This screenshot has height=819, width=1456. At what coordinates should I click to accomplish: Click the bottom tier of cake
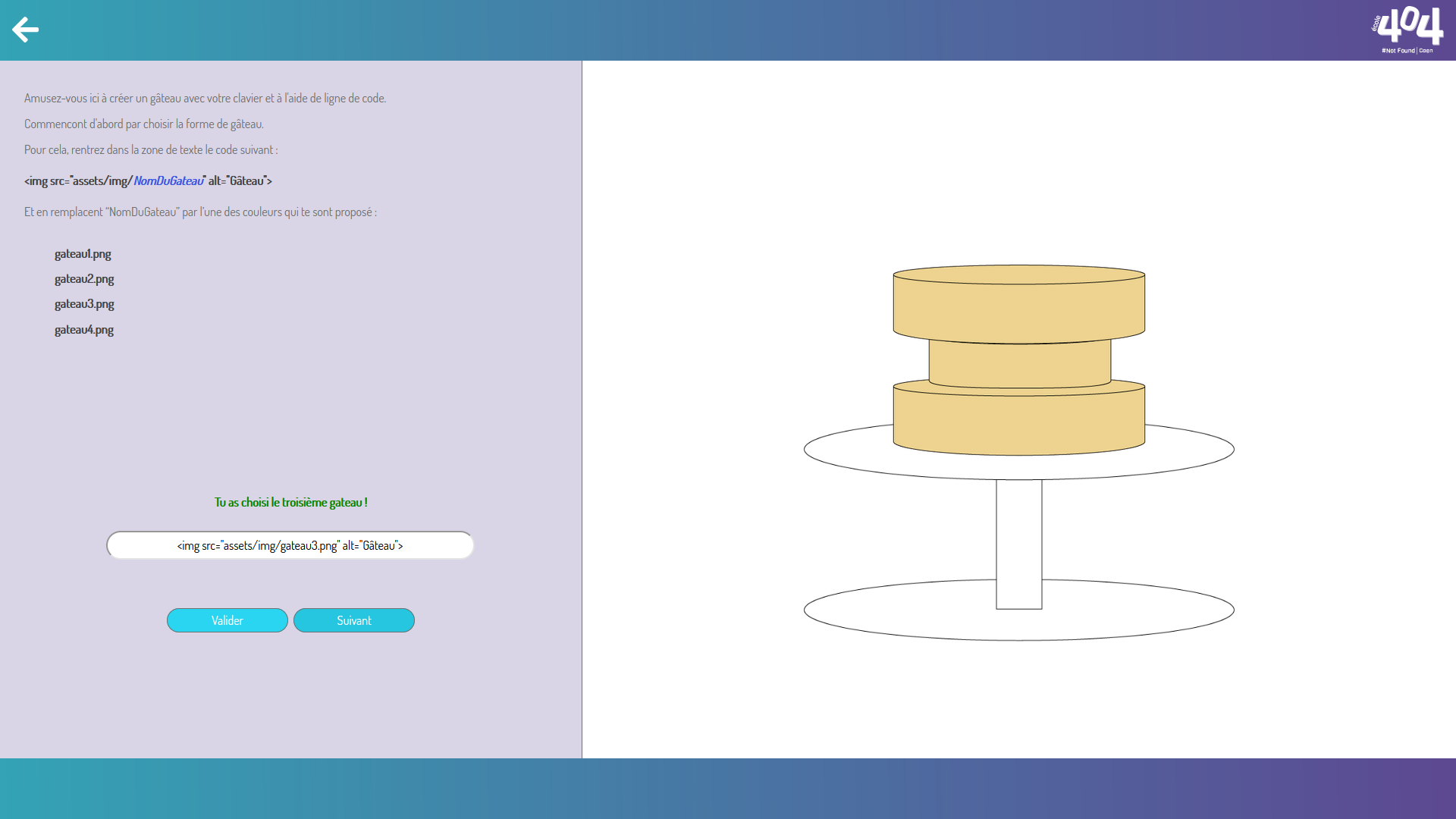pyautogui.click(x=1018, y=423)
